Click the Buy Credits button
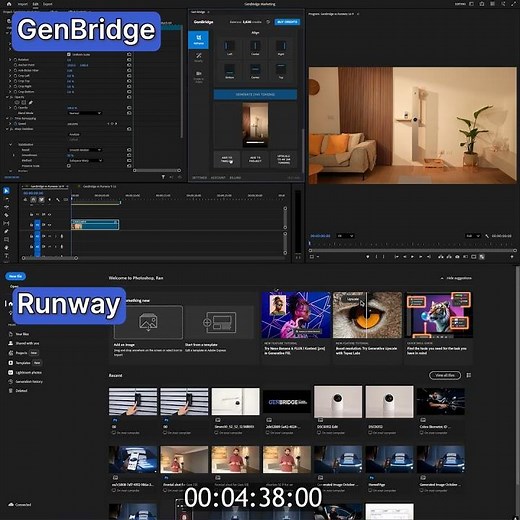Image resolution: width=520 pixels, height=520 pixels. (x=287, y=22)
